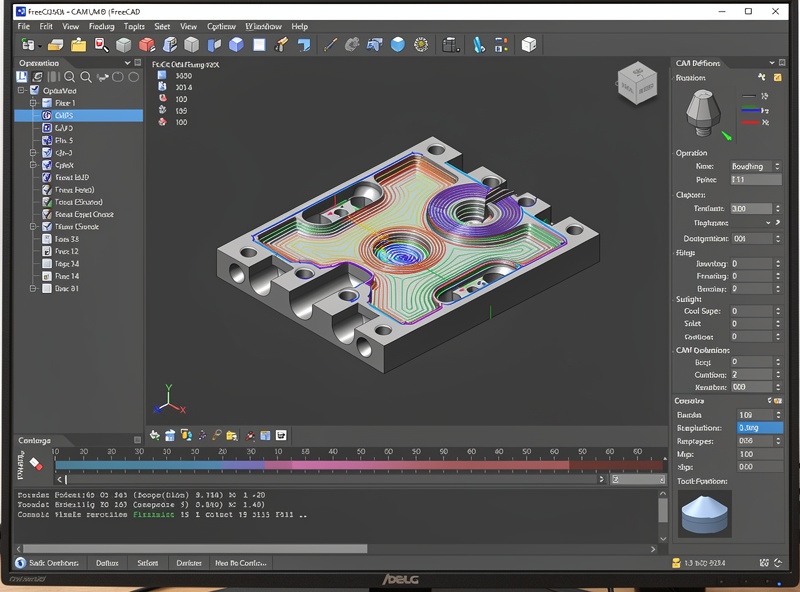
Task: Open the Help menu
Action: [299, 27]
